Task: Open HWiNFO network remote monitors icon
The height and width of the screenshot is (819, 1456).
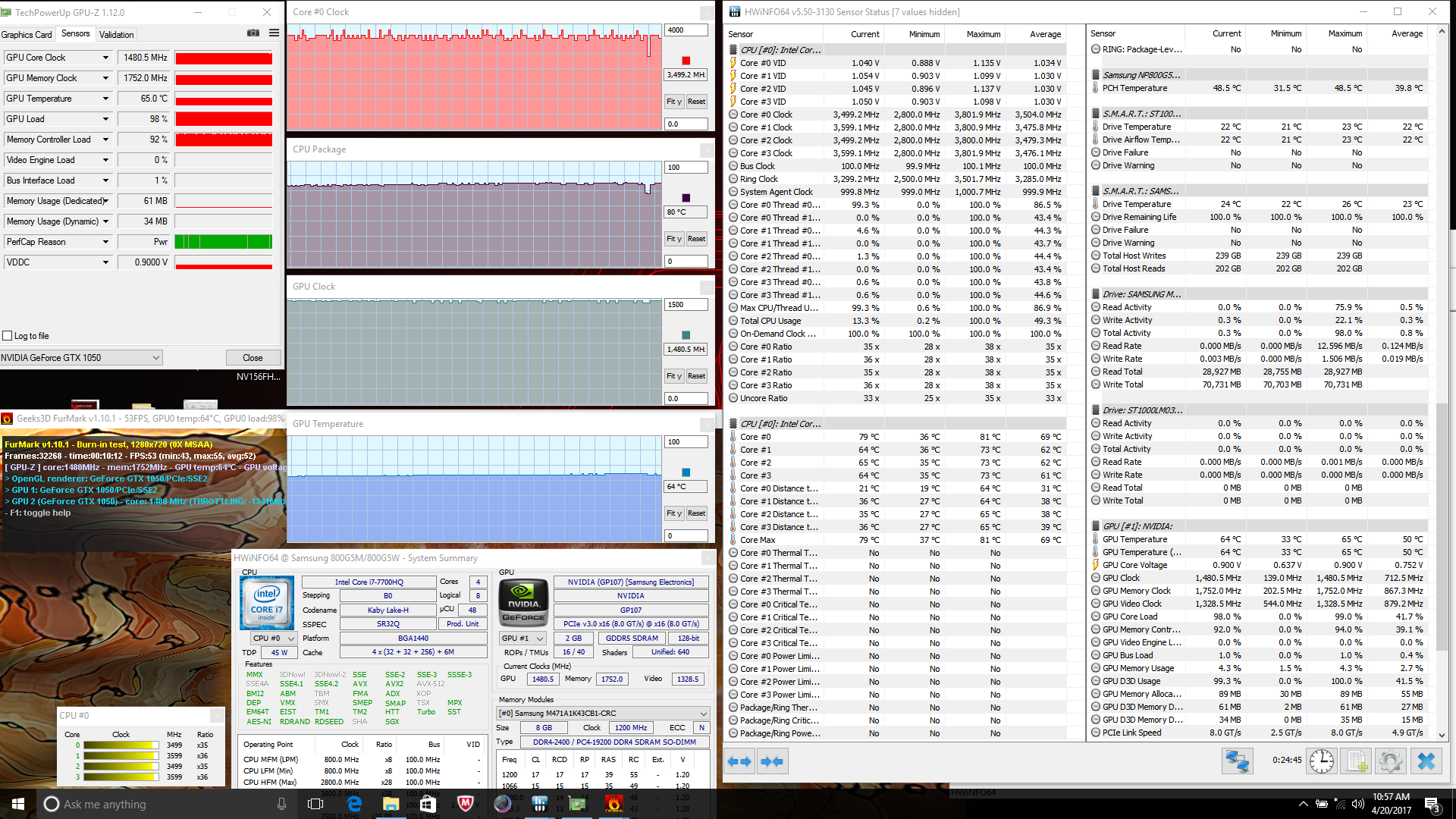Action: [x=1237, y=761]
